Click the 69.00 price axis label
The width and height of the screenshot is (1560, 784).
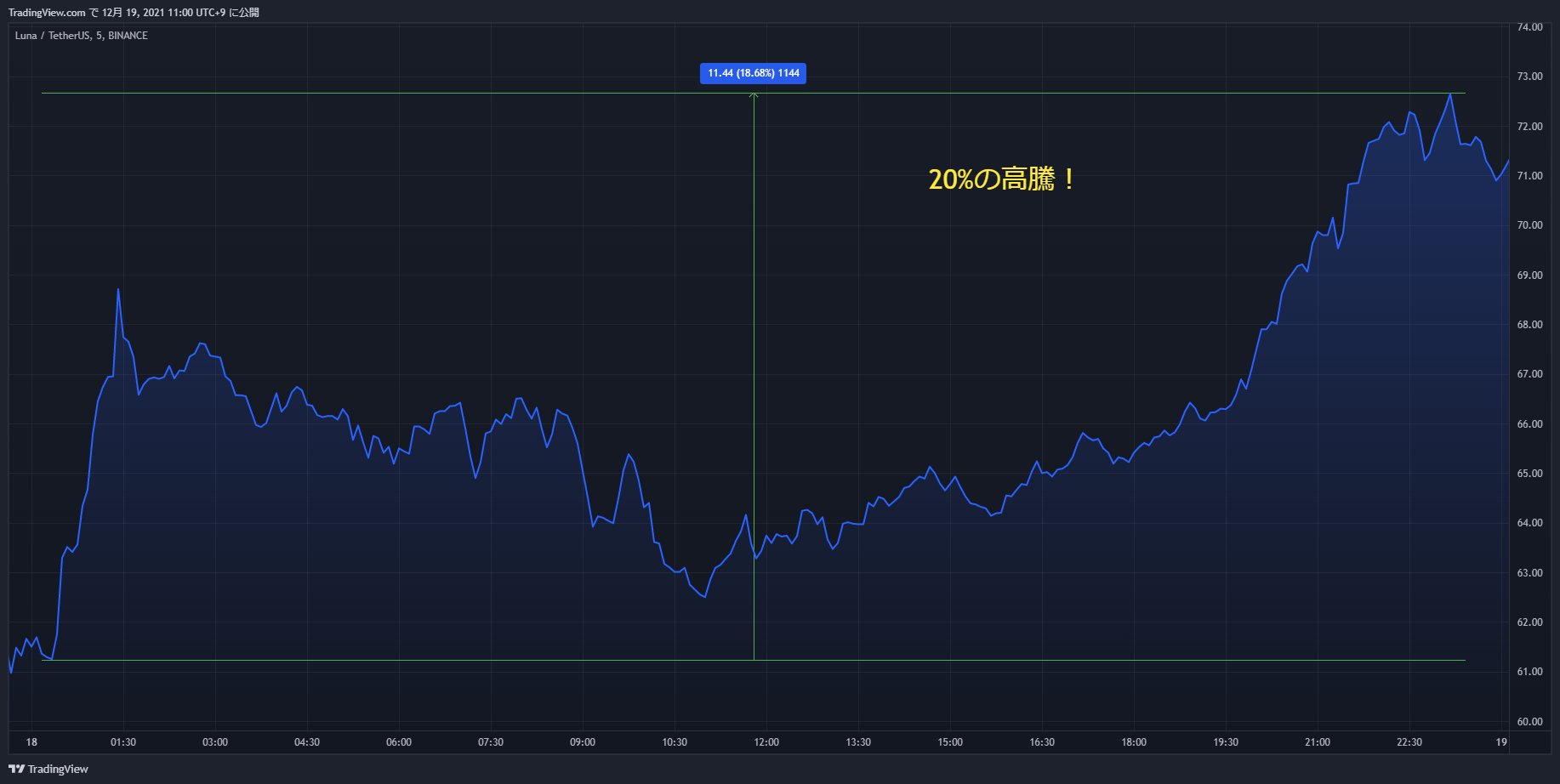1529,276
